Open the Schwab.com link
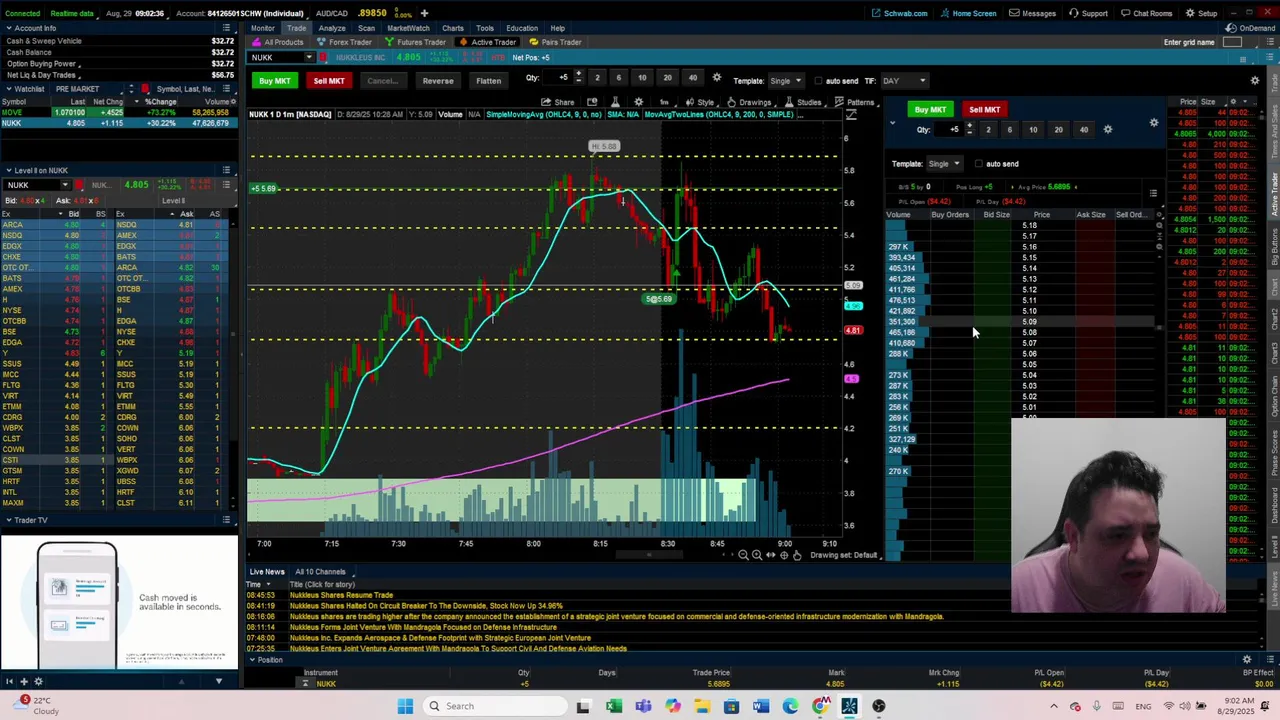 coord(900,13)
